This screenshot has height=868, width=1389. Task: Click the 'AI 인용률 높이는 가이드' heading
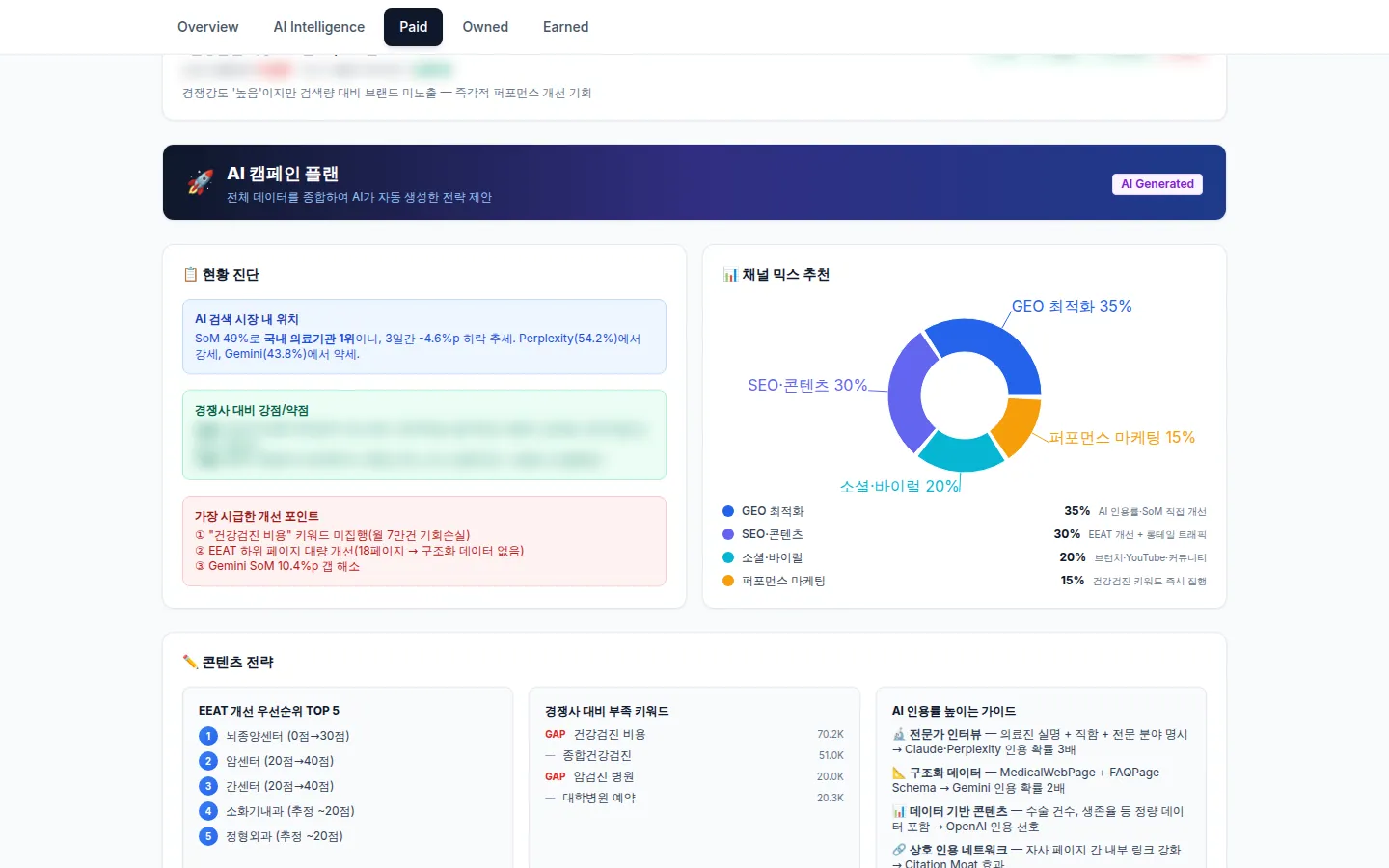(x=954, y=711)
